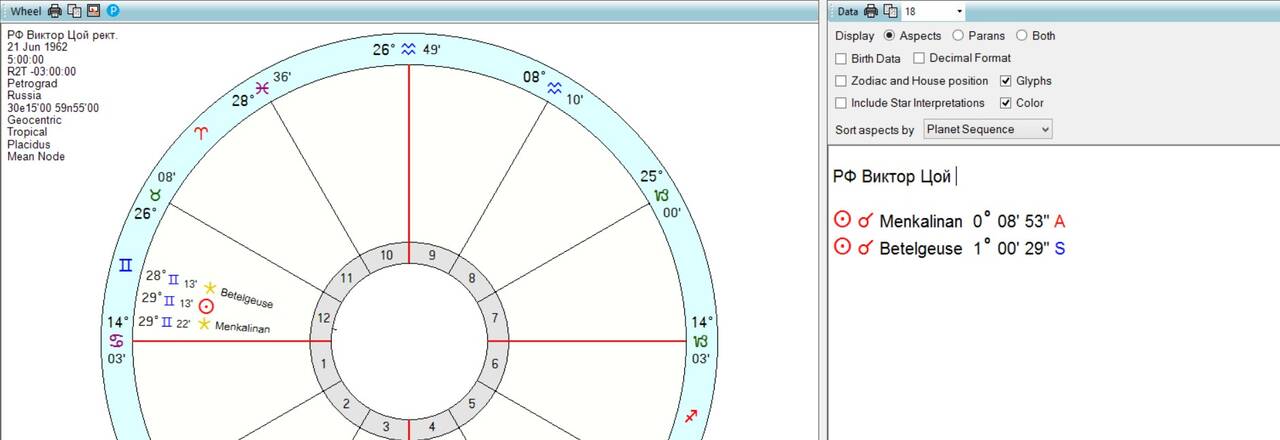The height and width of the screenshot is (440, 1280).
Task: Enable Include Star Interpretations checkbox
Action: pos(841,103)
